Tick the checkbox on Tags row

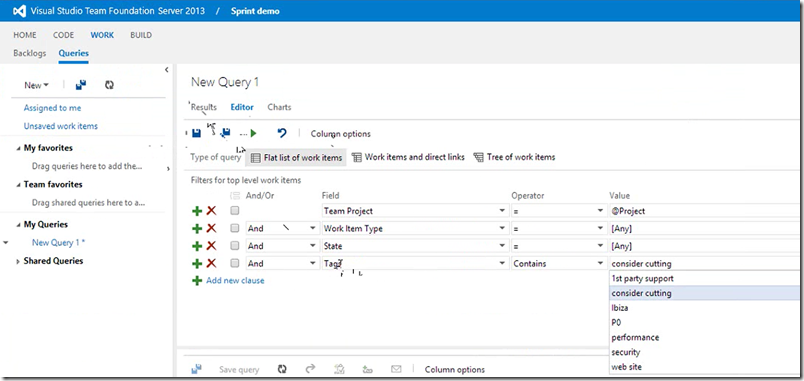coord(234,263)
